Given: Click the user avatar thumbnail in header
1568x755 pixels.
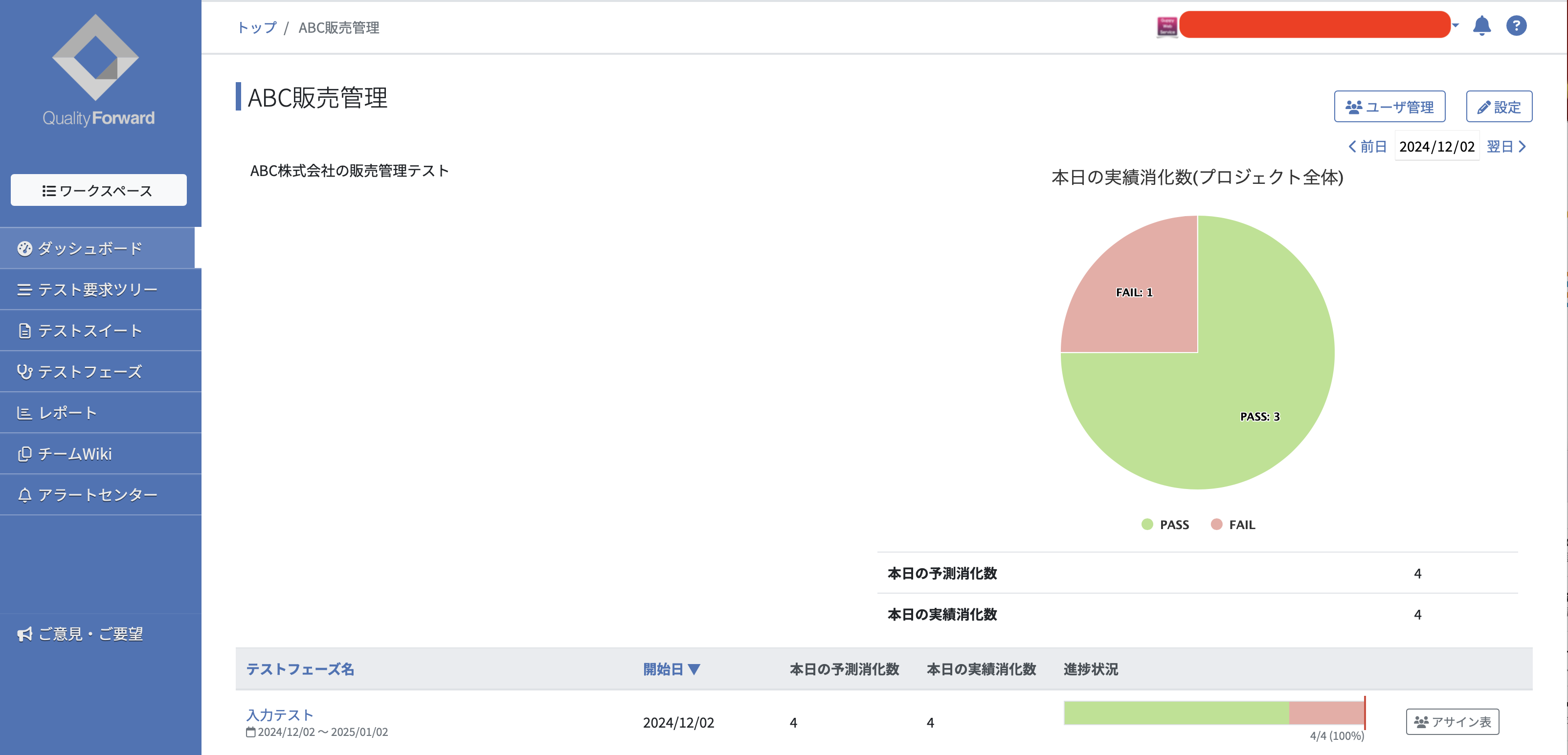Looking at the screenshot, I should pyautogui.click(x=1166, y=26).
